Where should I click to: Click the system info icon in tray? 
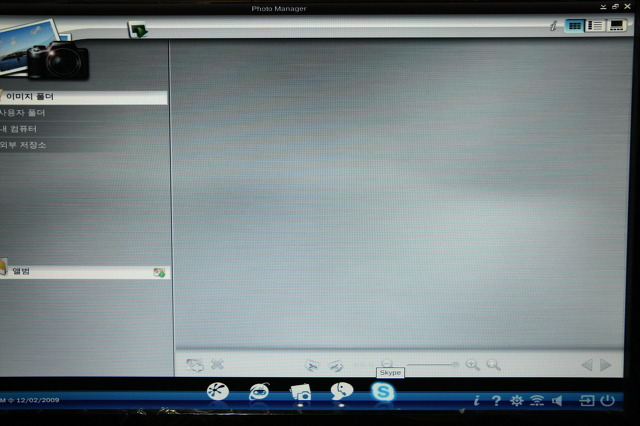pyautogui.click(x=477, y=401)
